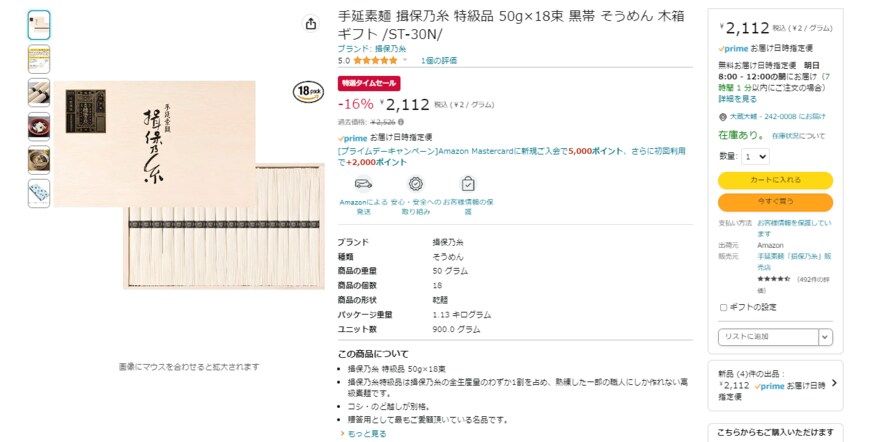
Task: Click the delivery location pin icon
Action: pos(722,116)
